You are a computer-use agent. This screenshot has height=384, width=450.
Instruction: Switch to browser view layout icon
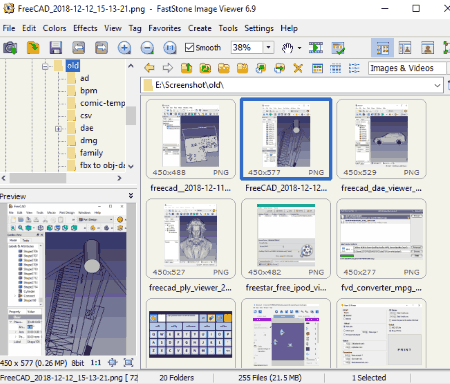382,48
